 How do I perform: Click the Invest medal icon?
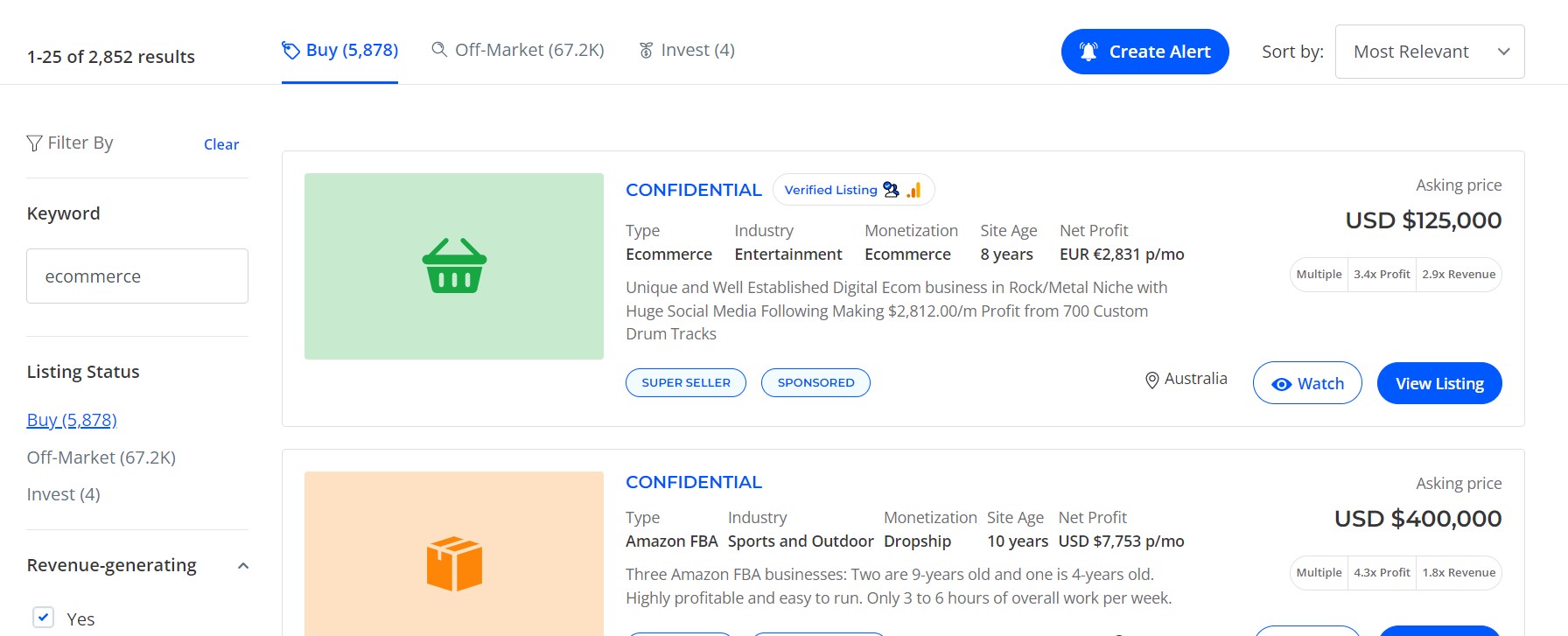(x=646, y=51)
